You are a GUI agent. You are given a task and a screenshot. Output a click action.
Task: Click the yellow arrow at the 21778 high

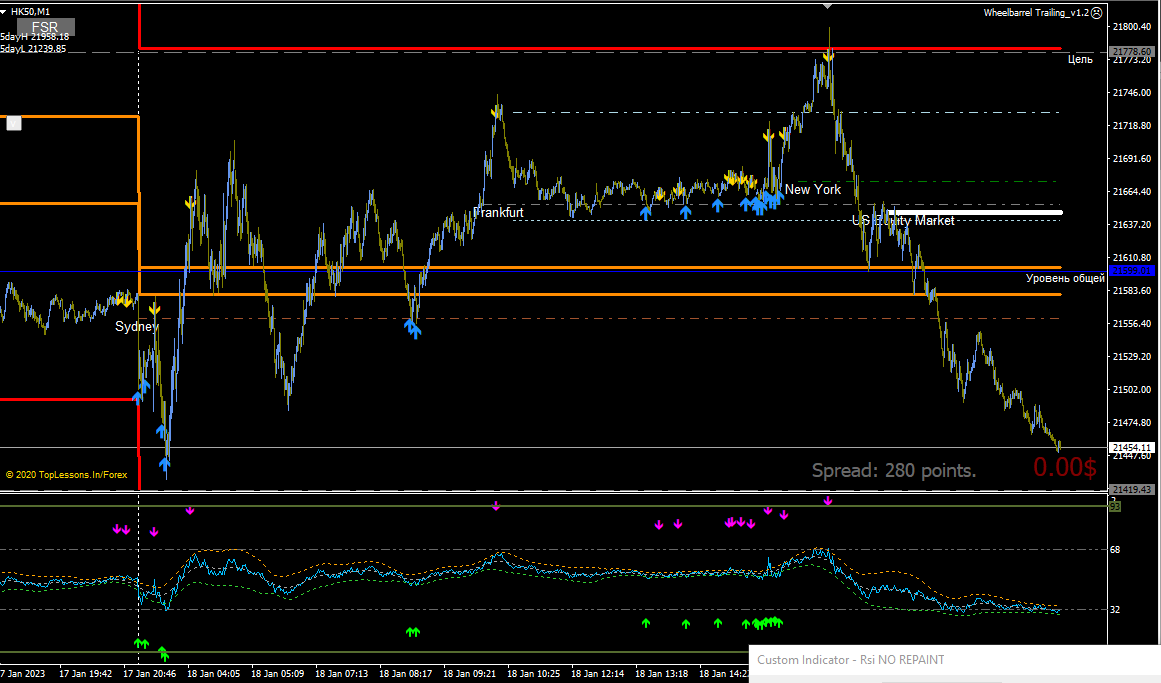828,56
